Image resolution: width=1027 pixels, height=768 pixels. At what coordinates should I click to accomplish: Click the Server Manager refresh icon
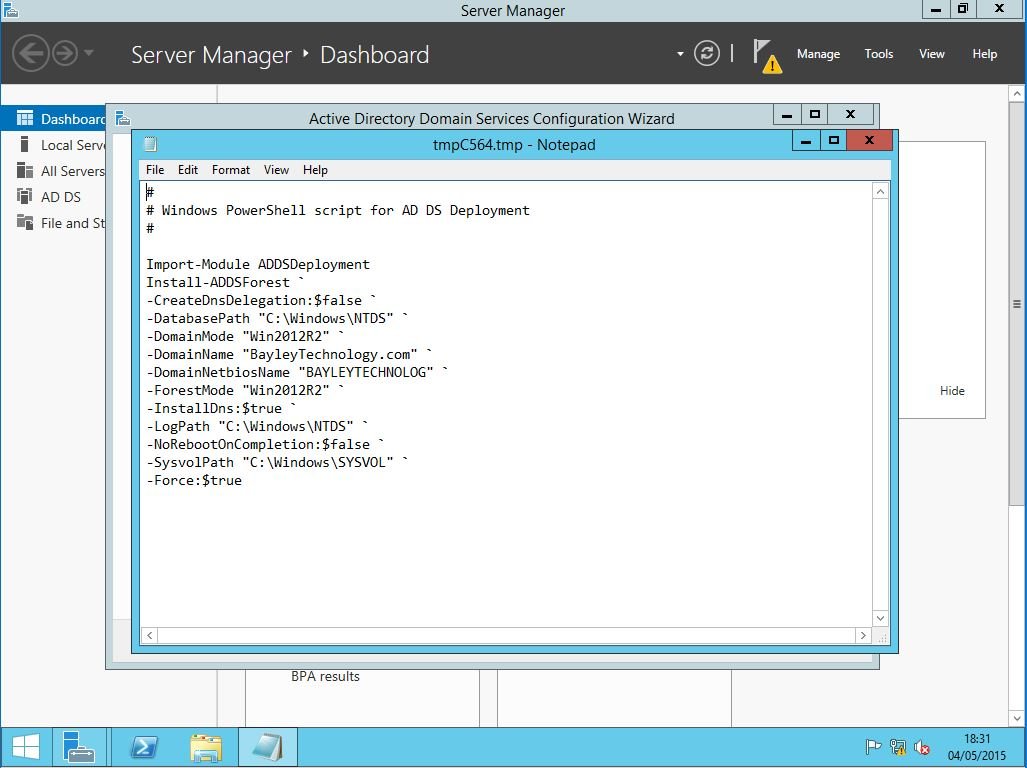pos(707,54)
